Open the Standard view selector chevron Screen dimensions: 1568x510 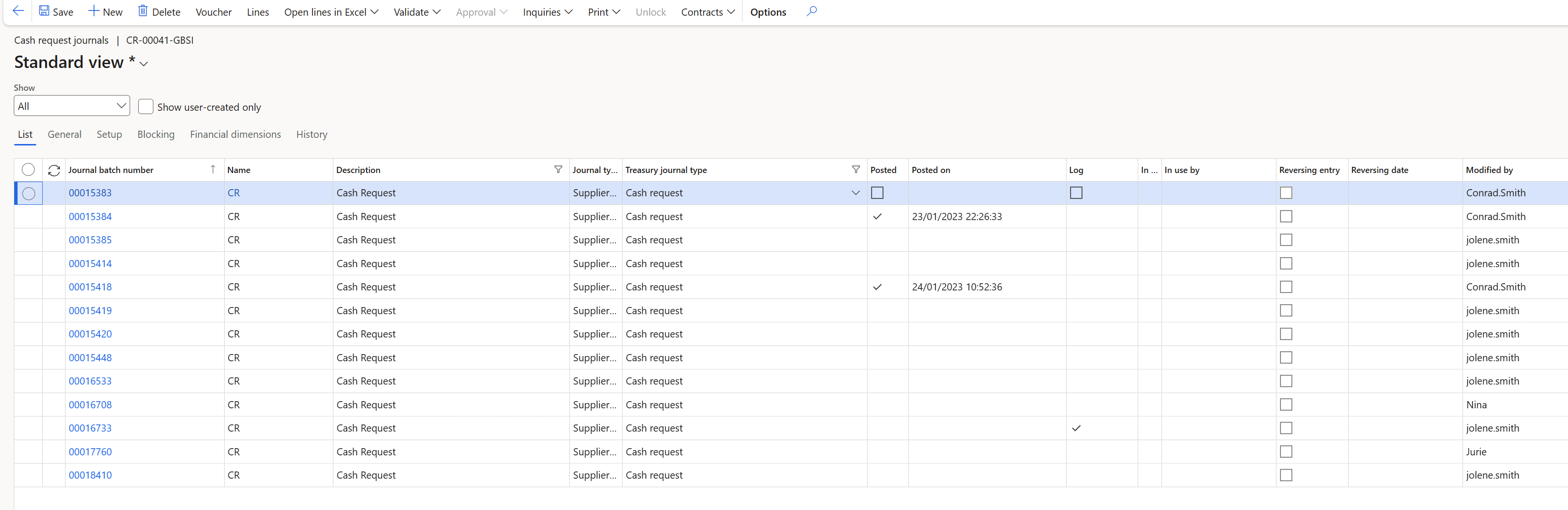coord(144,63)
